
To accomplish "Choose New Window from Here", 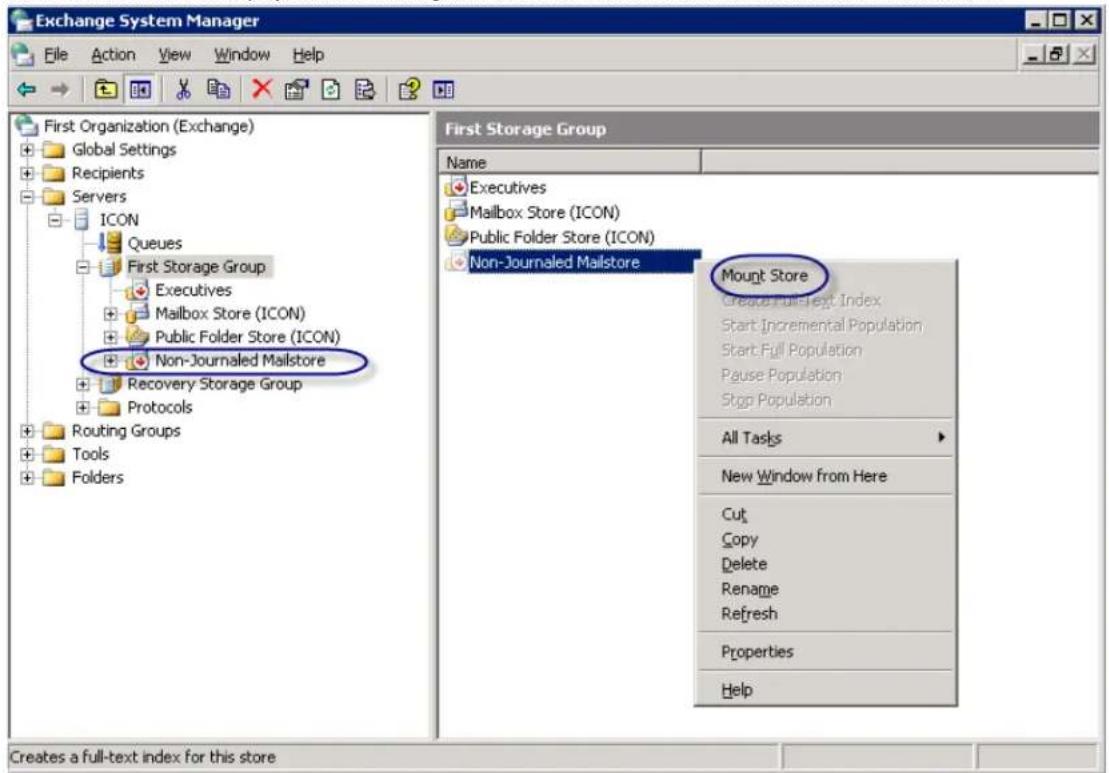I will tap(826, 476).
